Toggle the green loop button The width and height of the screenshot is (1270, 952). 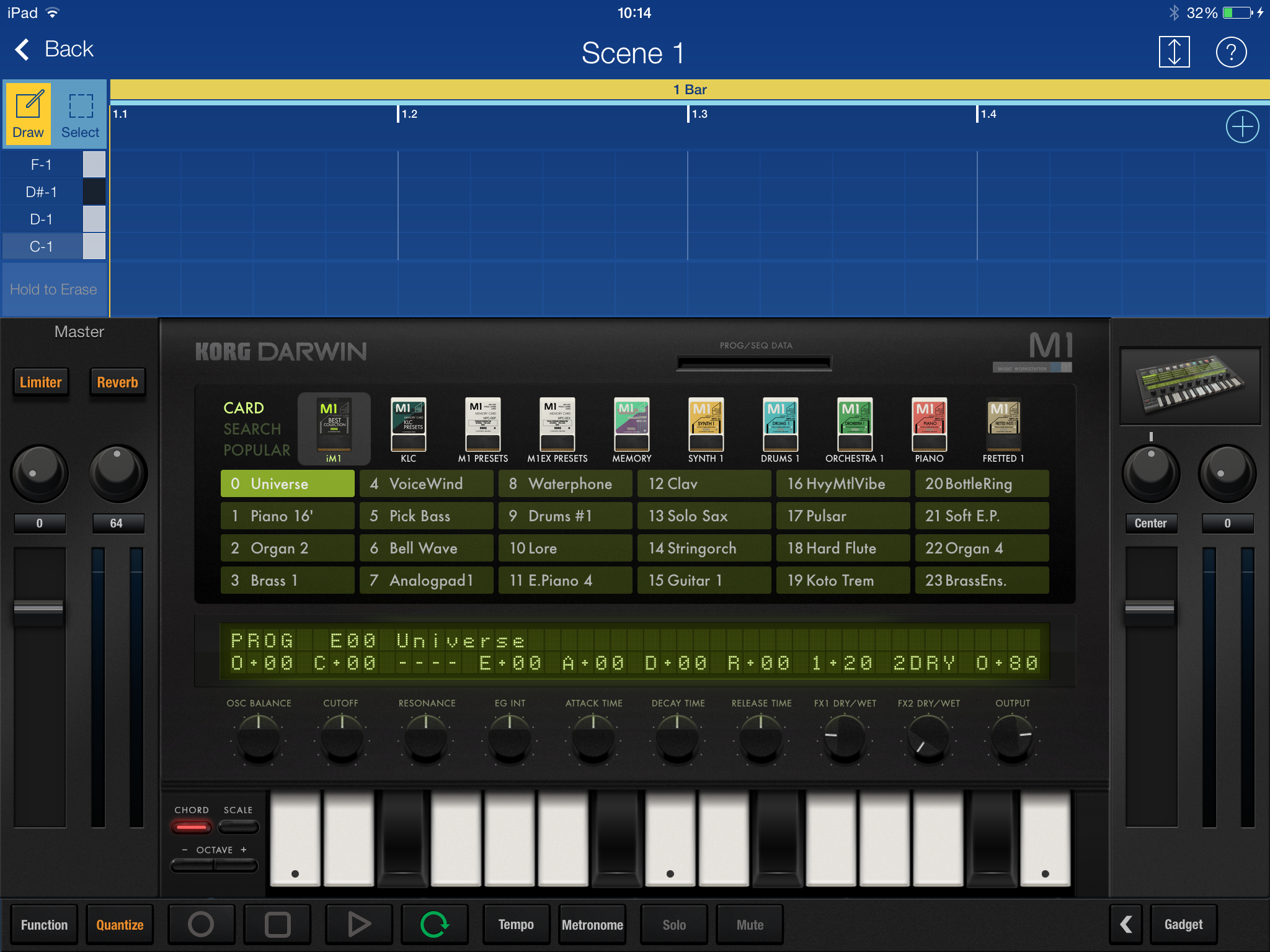point(434,924)
